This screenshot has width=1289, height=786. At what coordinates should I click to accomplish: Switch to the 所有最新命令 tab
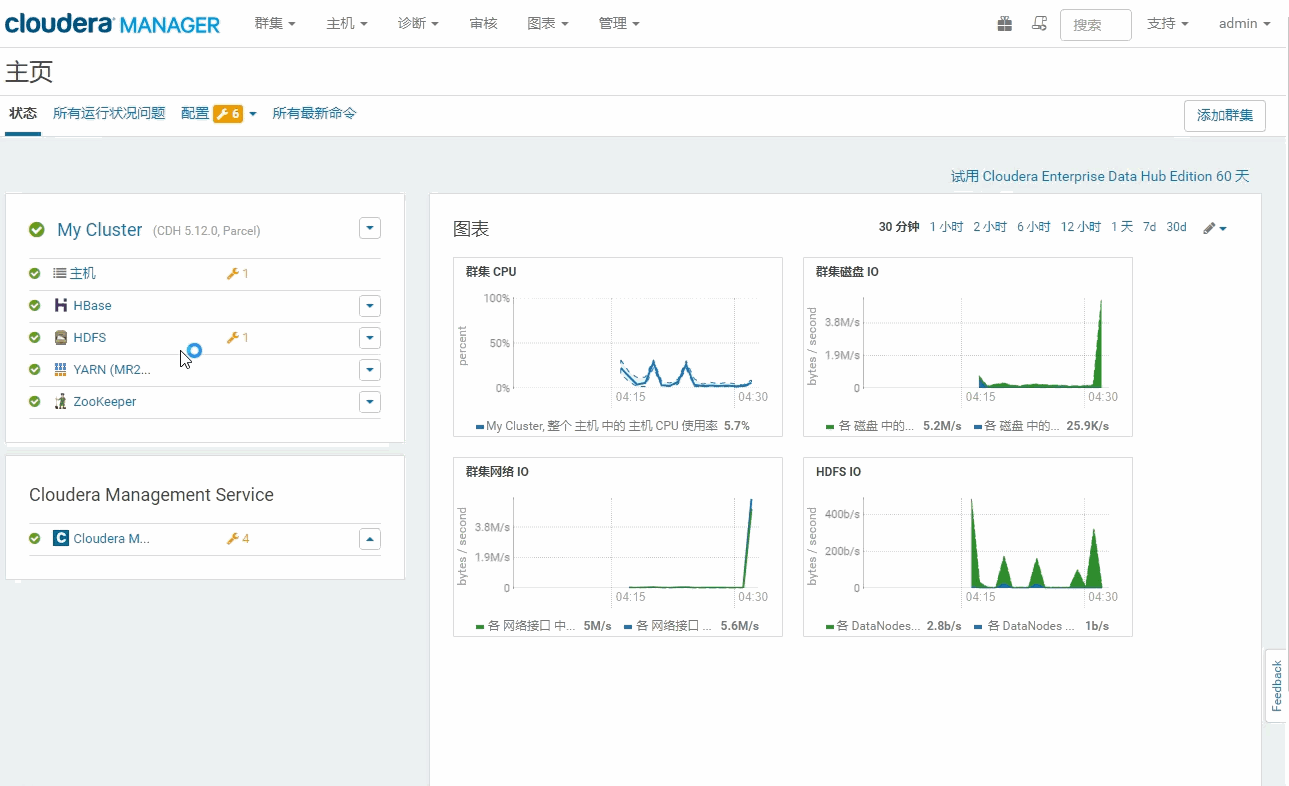point(314,114)
